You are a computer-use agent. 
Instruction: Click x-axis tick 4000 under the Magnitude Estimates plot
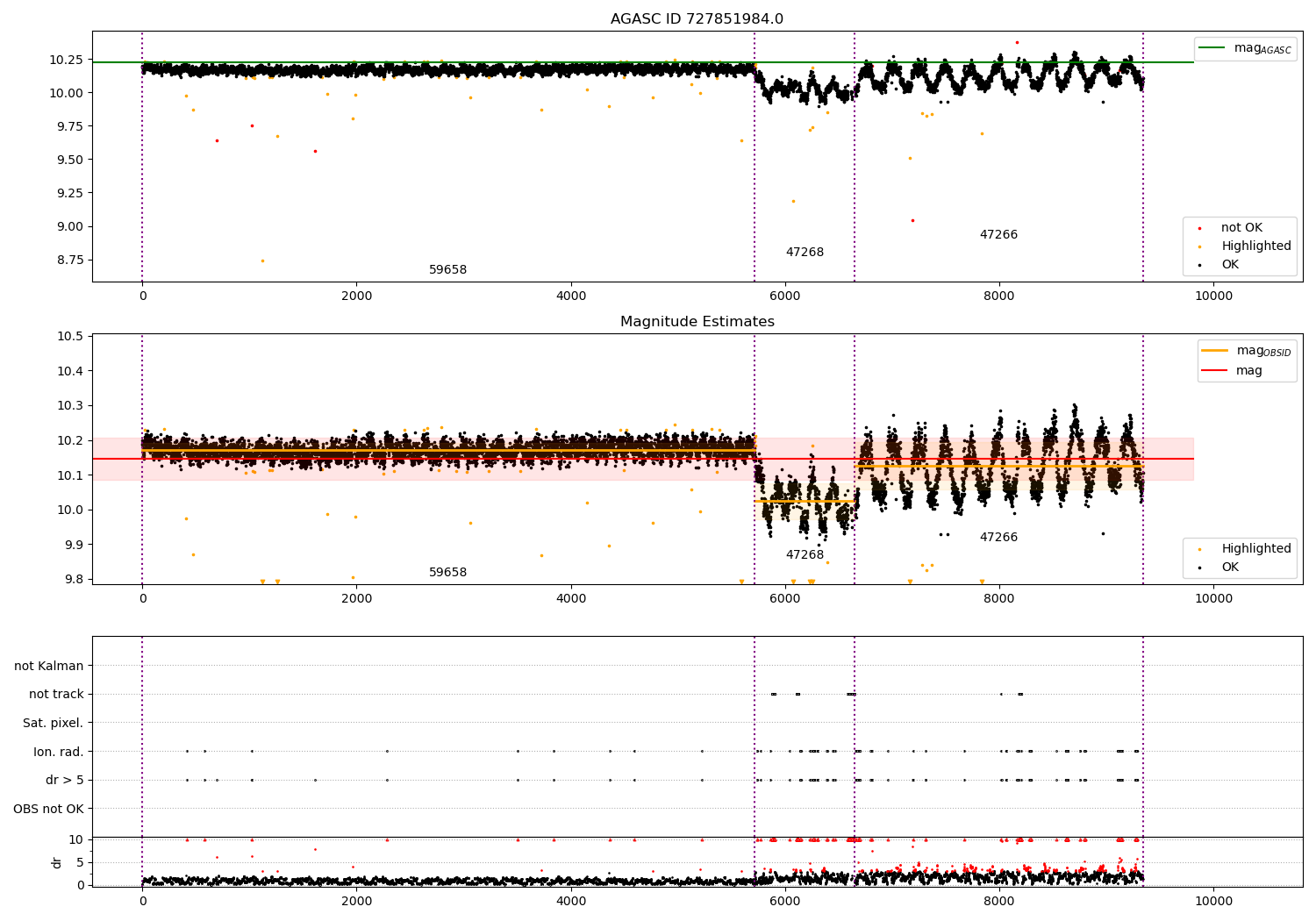tap(571, 599)
